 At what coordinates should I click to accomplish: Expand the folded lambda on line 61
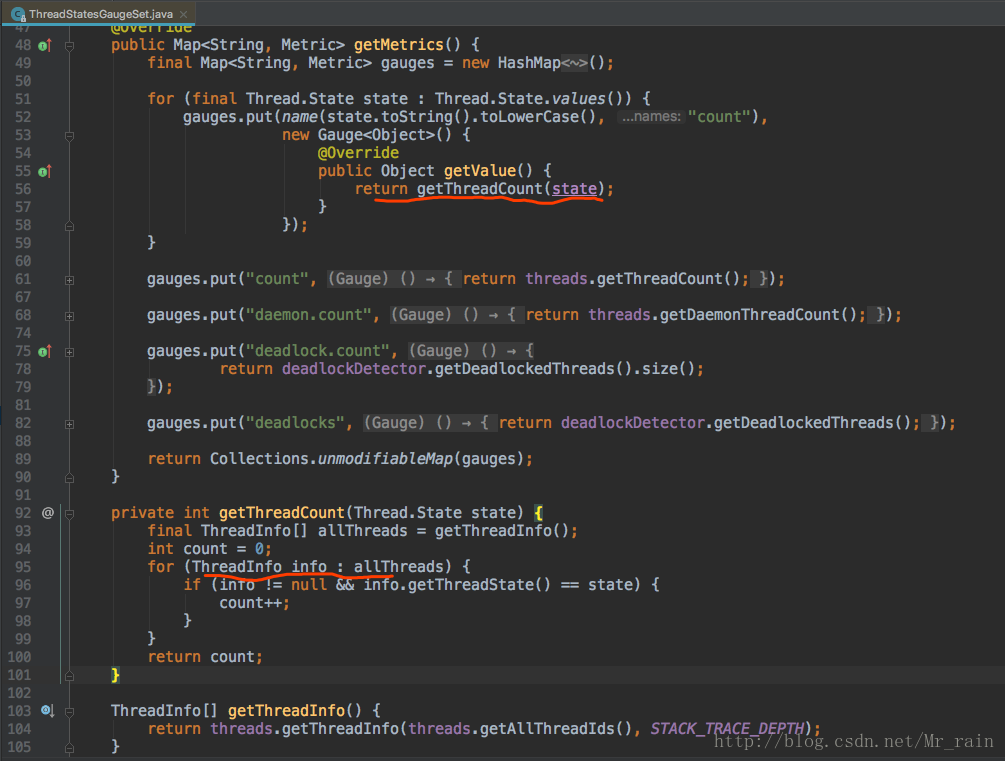pyautogui.click(x=69, y=280)
